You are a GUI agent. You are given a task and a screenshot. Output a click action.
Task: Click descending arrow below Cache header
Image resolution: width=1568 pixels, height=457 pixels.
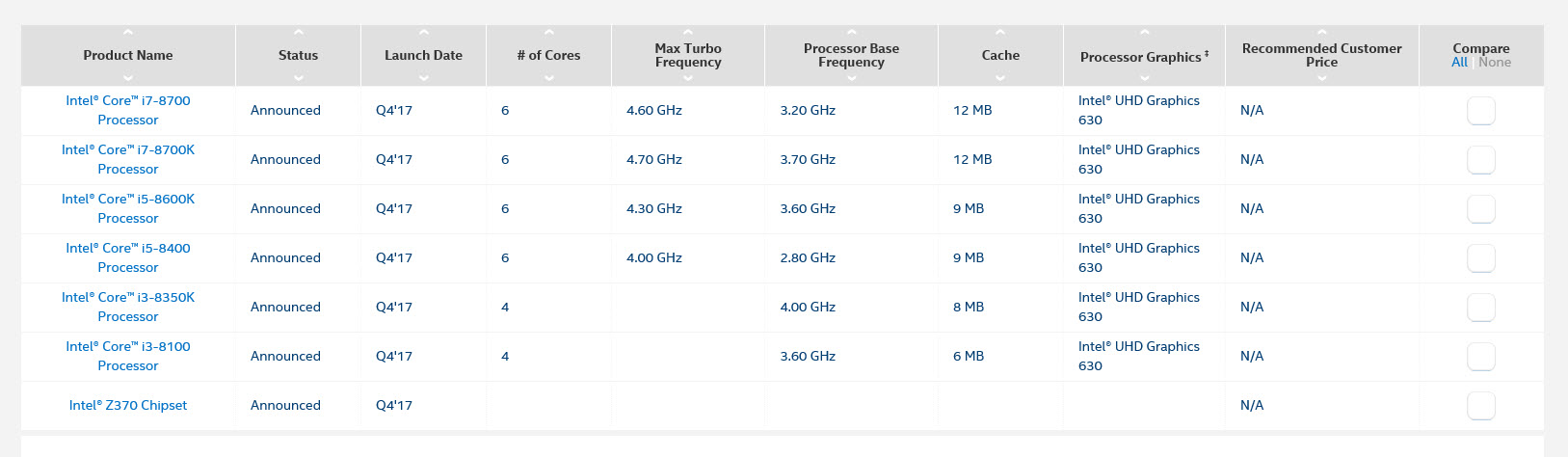(x=1000, y=77)
